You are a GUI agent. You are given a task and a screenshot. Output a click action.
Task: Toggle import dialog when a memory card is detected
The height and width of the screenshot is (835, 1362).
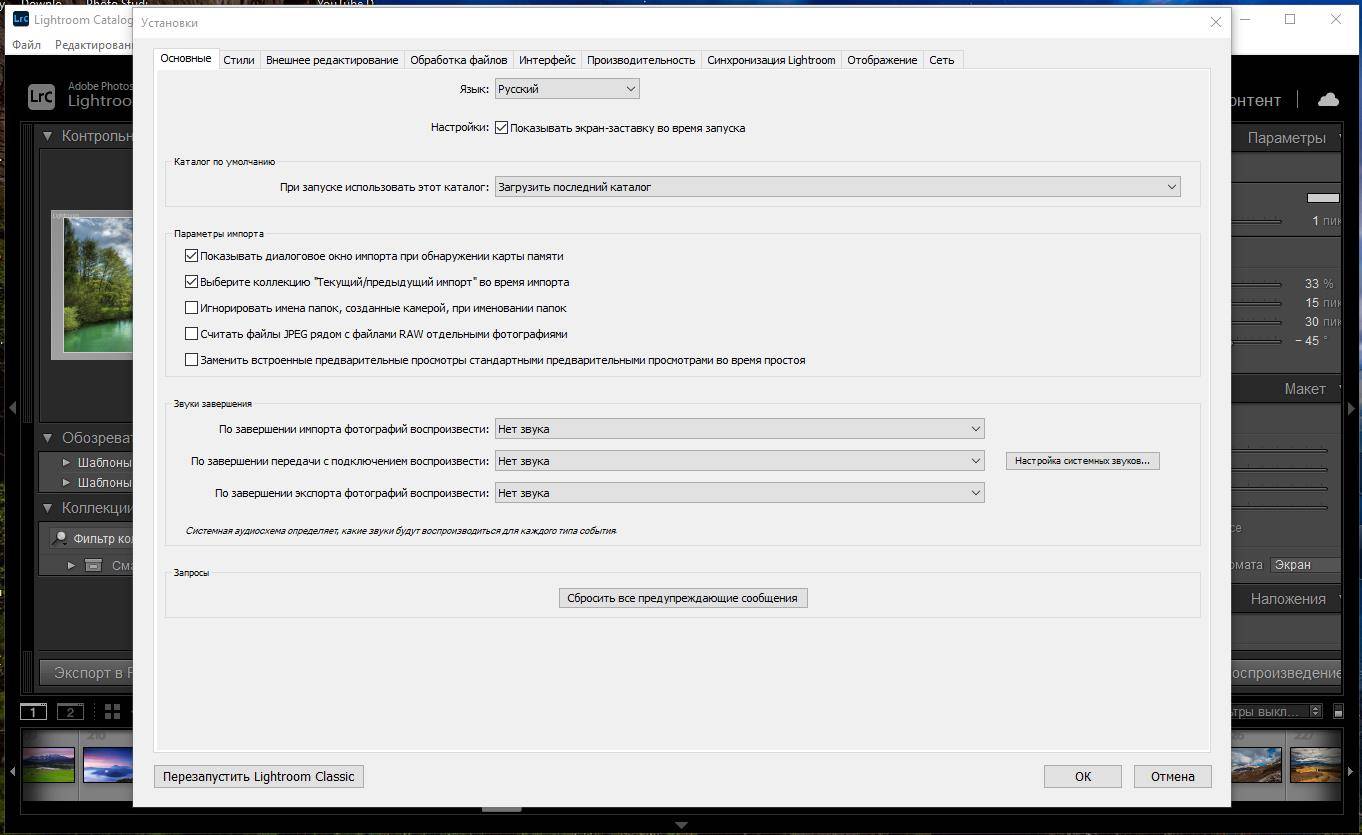pos(192,256)
